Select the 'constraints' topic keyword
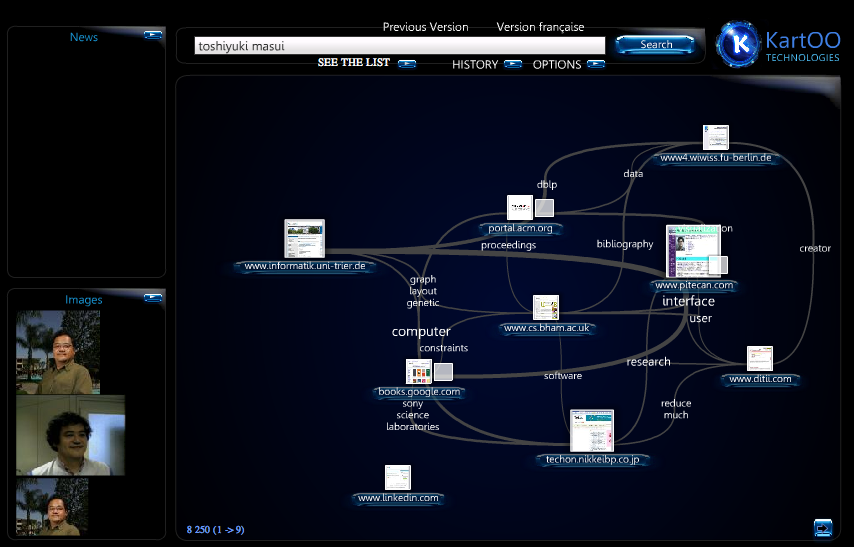 [x=443, y=348]
